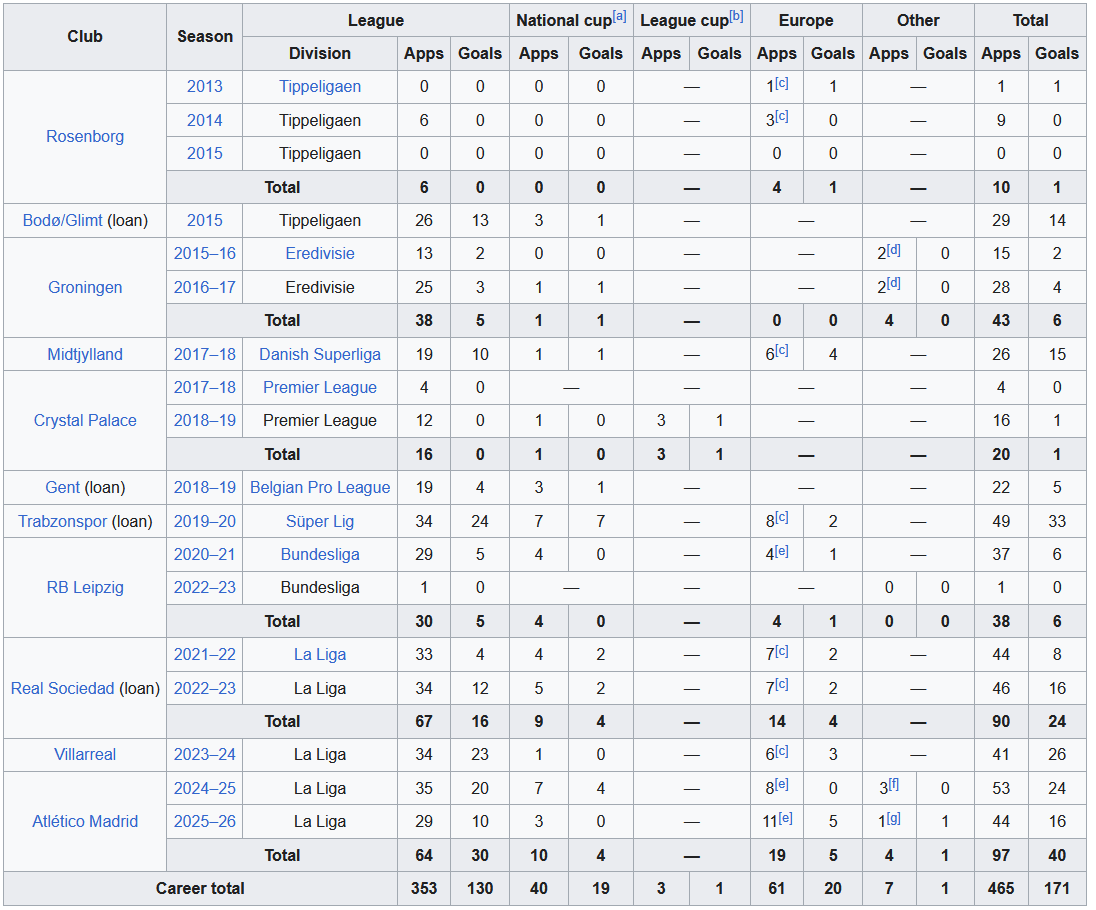Select the career total goals value 171
1096x910 pixels.
click(1057, 888)
